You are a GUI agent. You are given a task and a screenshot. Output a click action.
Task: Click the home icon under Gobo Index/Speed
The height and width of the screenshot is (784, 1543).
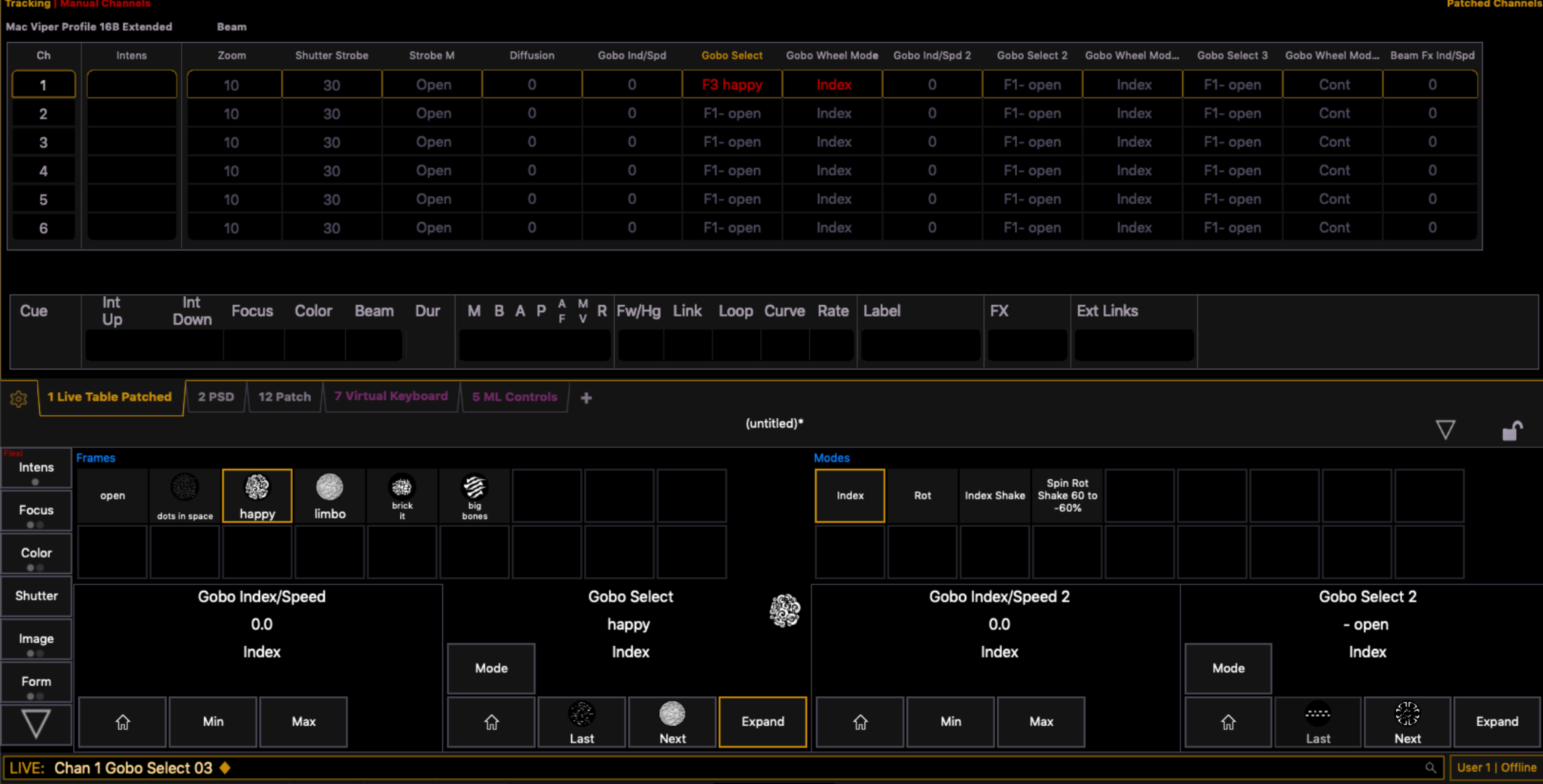click(x=123, y=721)
